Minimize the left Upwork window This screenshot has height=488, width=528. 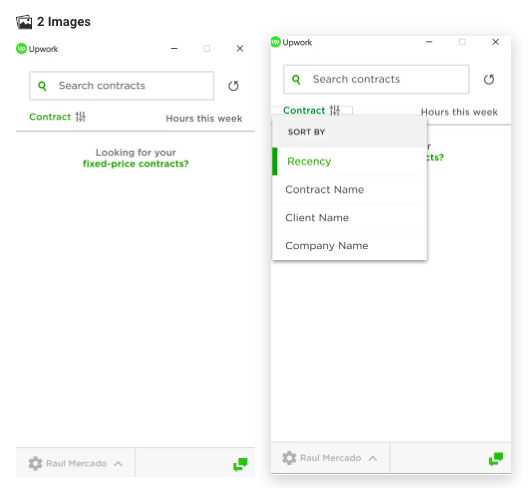pyautogui.click(x=174, y=48)
